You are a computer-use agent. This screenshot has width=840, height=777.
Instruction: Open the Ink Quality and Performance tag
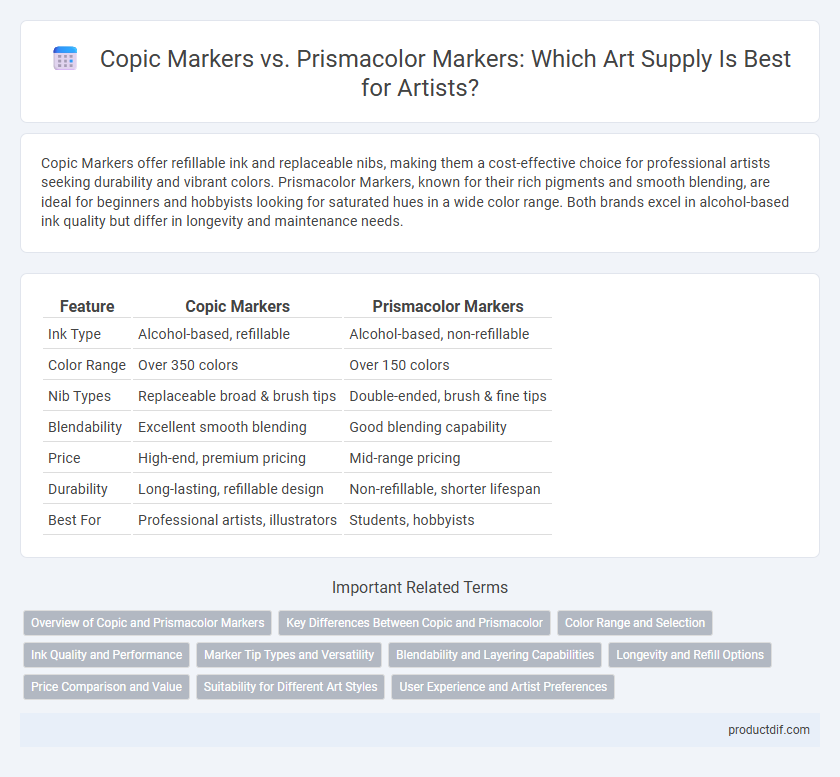click(107, 655)
